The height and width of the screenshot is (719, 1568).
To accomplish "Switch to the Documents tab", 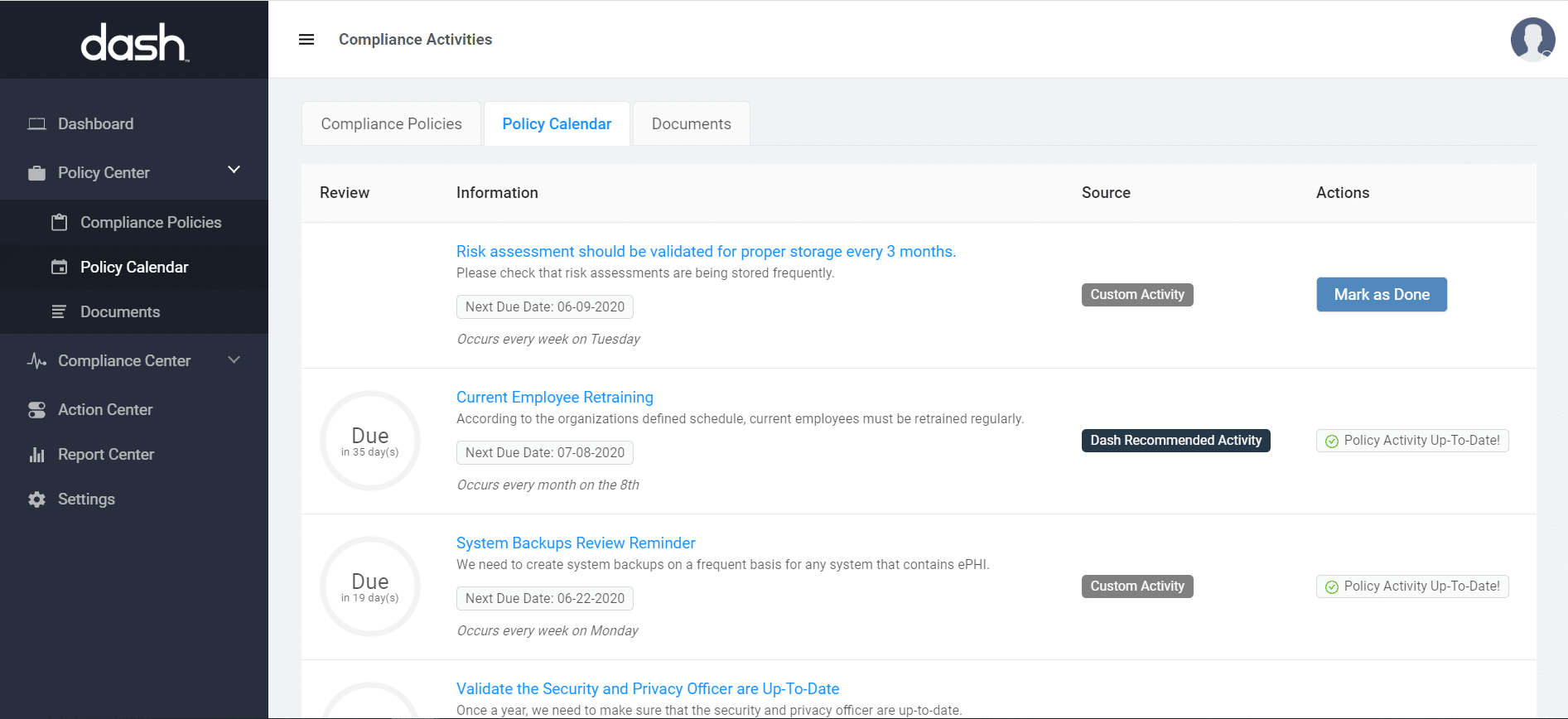I will 691,124.
